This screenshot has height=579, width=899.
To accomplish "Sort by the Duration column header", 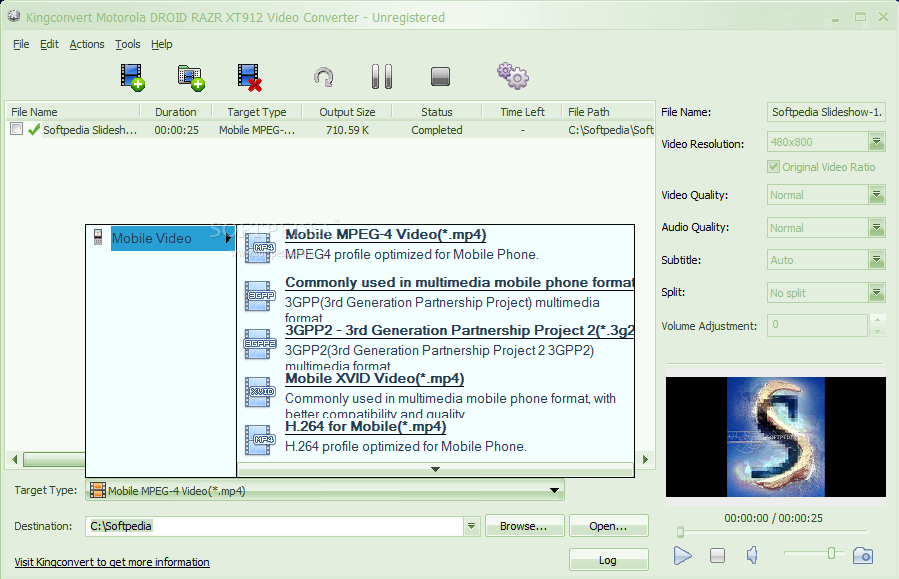I will point(176,112).
